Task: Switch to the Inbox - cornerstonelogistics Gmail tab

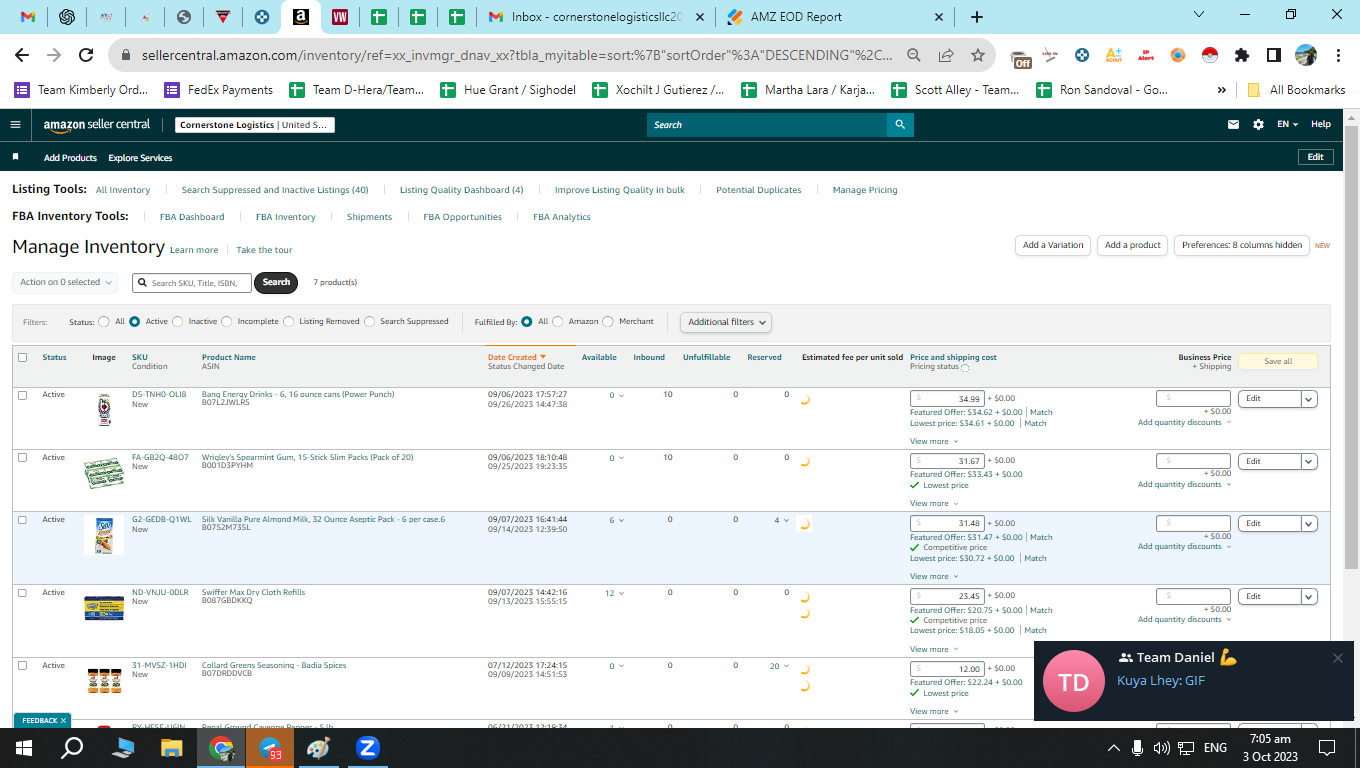Action: click(597, 17)
